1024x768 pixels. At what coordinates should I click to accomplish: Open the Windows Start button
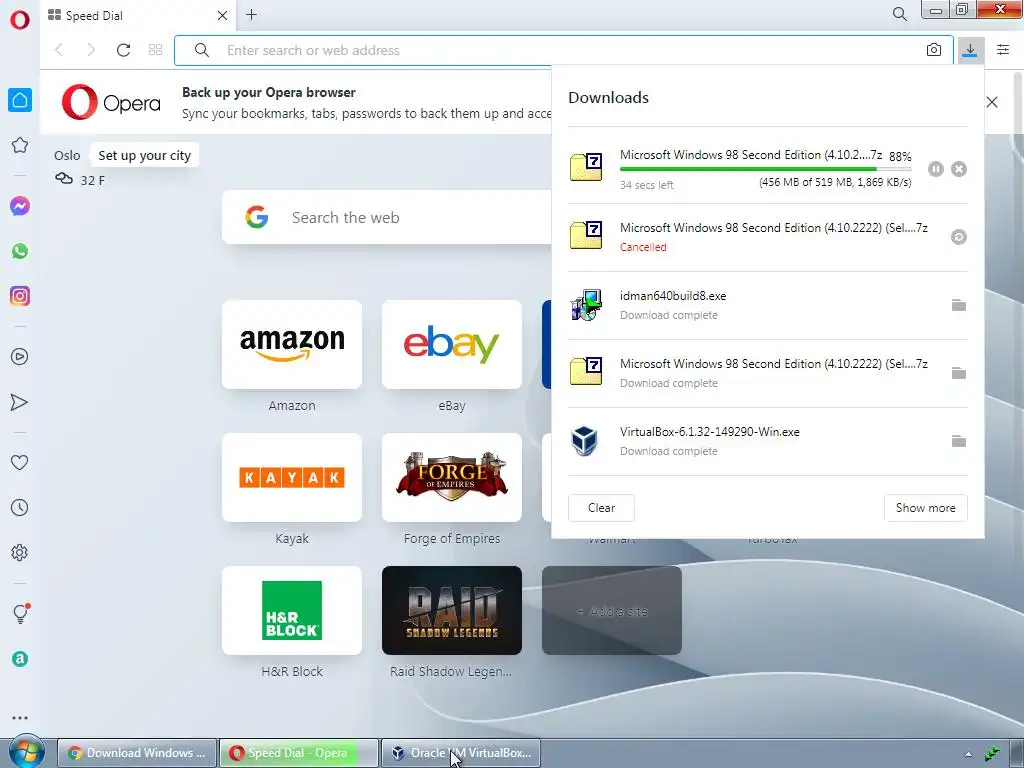pyautogui.click(x=27, y=752)
